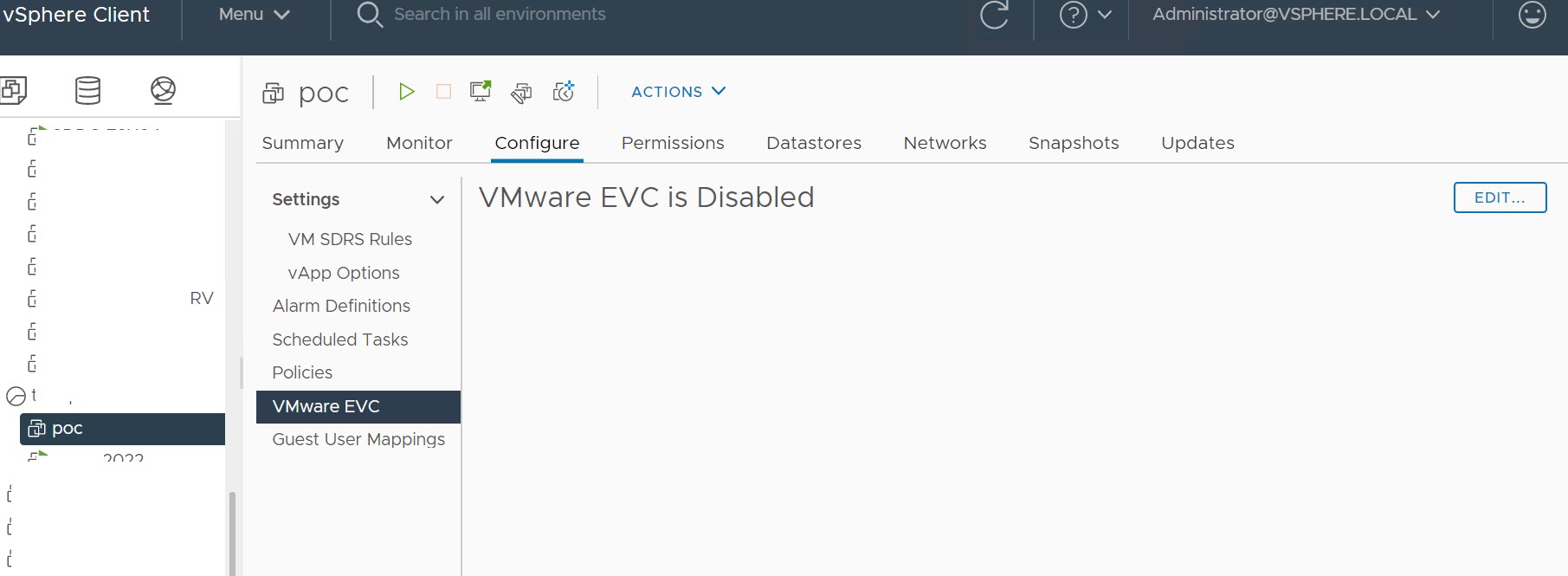Open the Administrator@VSPHERE.LOCAL user menu
1568x576 pixels.
point(1295,15)
